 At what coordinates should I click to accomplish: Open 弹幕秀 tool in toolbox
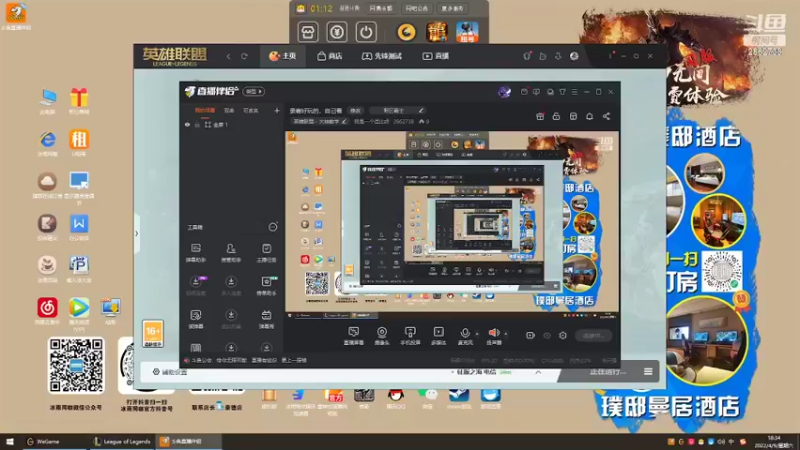266,319
